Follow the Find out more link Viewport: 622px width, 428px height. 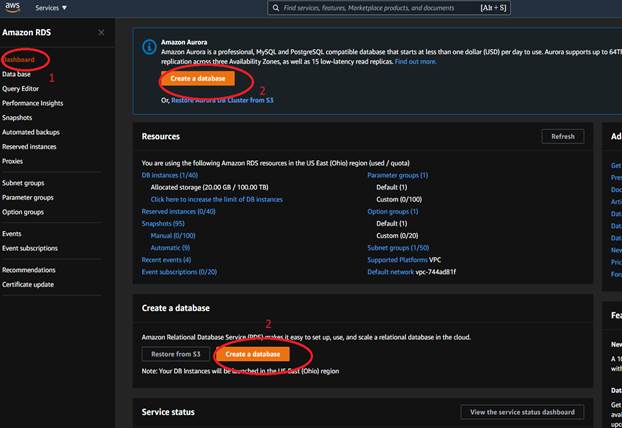click(416, 61)
